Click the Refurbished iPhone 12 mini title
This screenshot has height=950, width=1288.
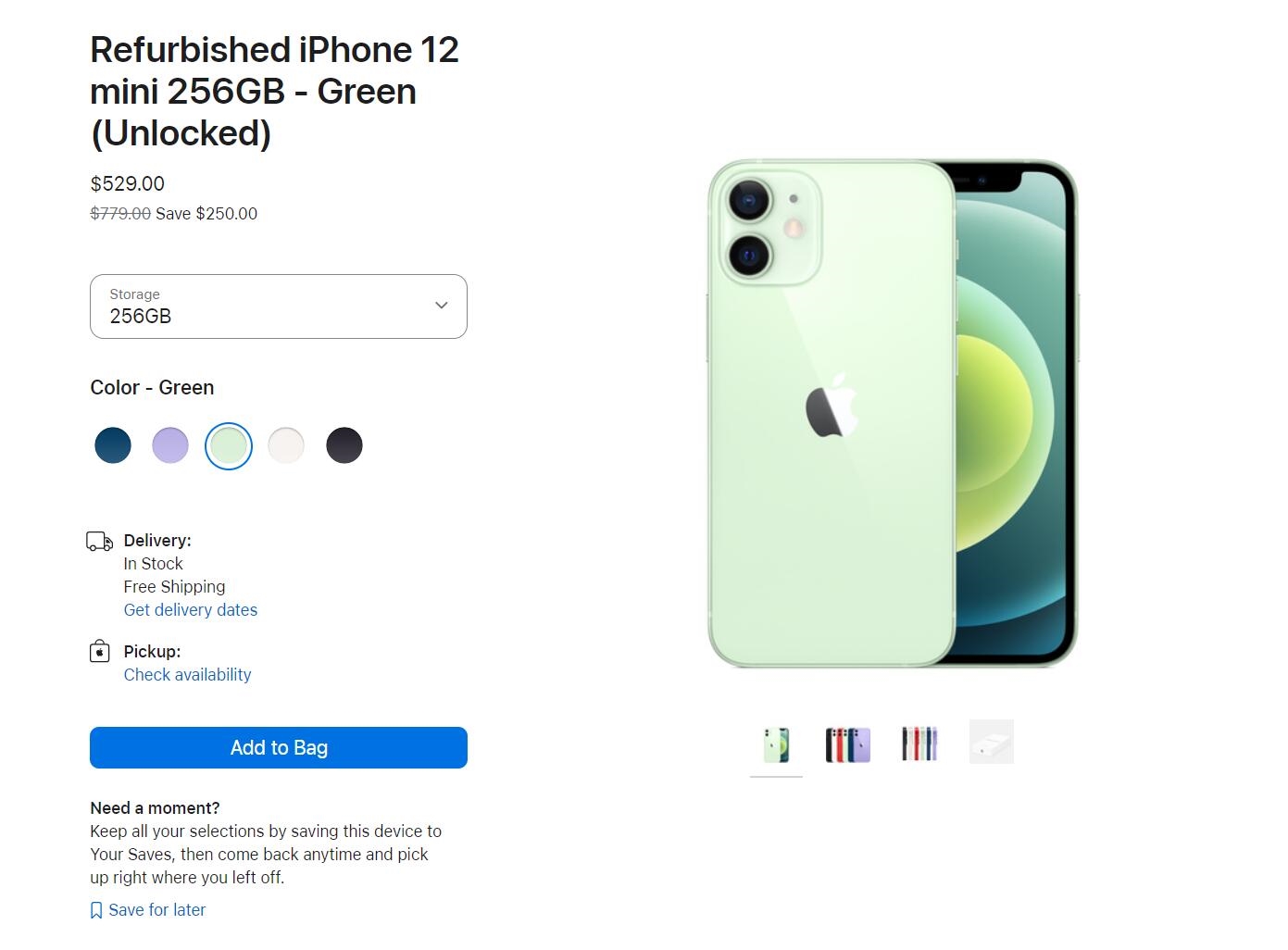[x=274, y=92]
